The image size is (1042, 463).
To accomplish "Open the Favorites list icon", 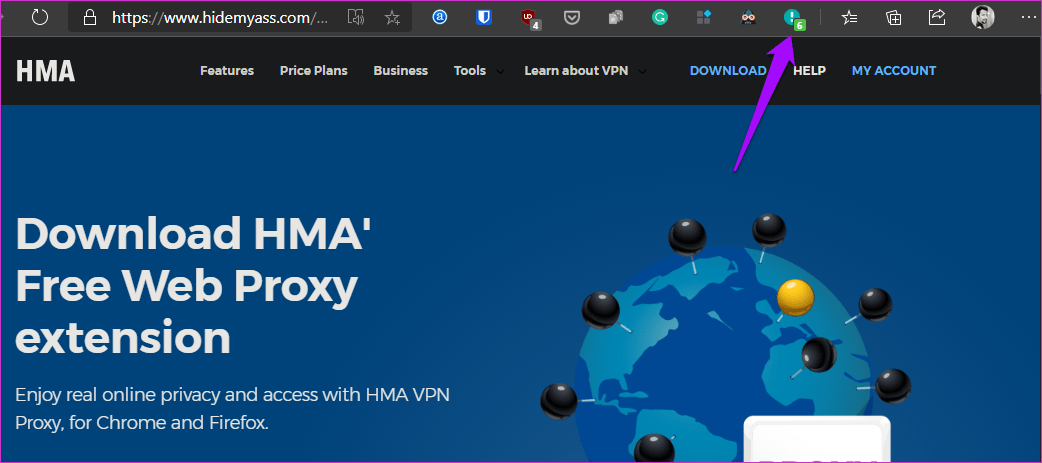I will (x=849, y=17).
